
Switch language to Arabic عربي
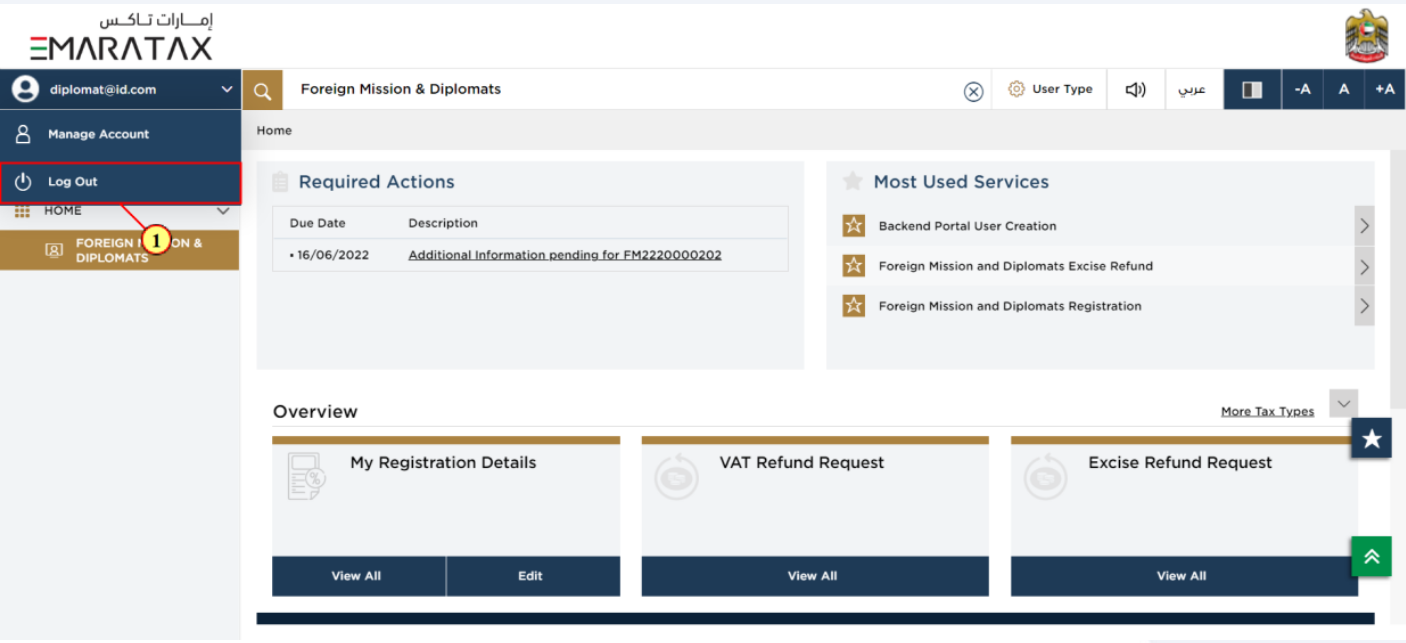[x=1192, y=90]
